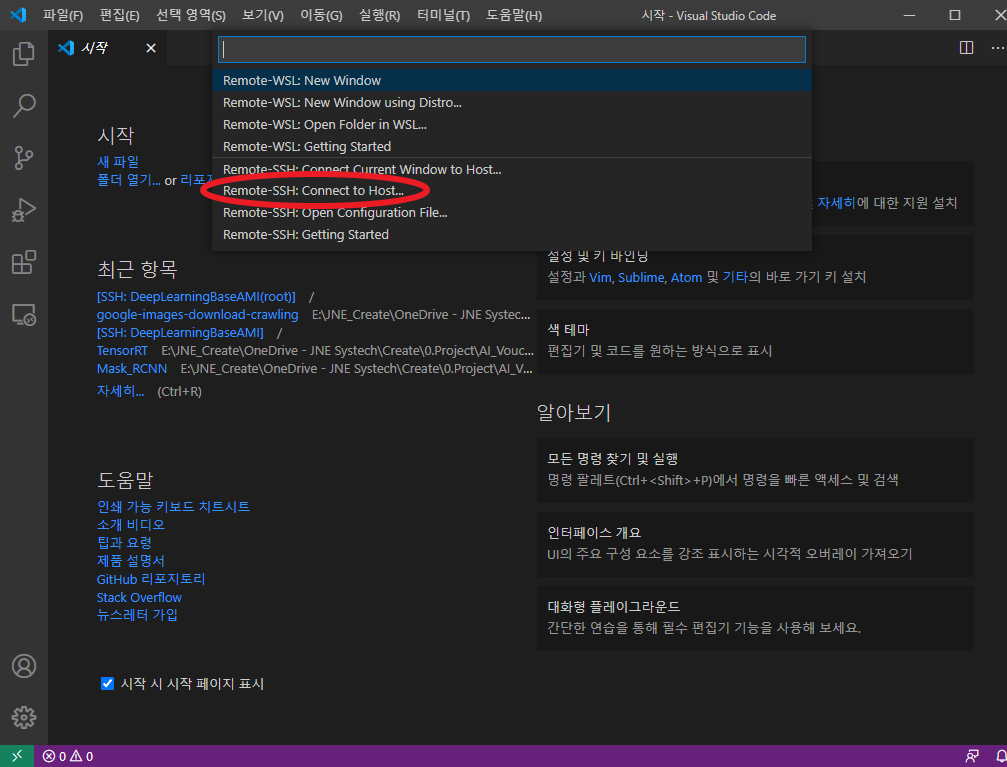
Task: Open the Remote Explorer icon
Action: tap(24, 314)
